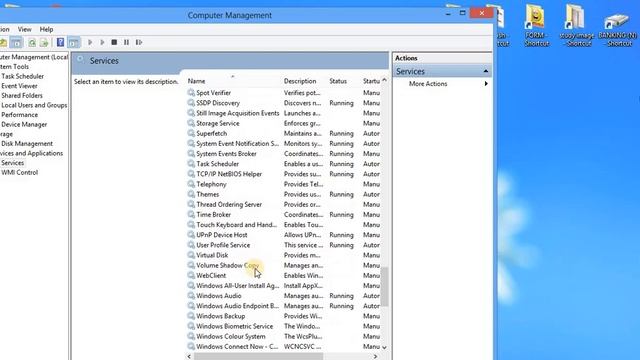Click the gear icon beside Telephony
This screenshot has height=360, width=640.
(191, 184)
